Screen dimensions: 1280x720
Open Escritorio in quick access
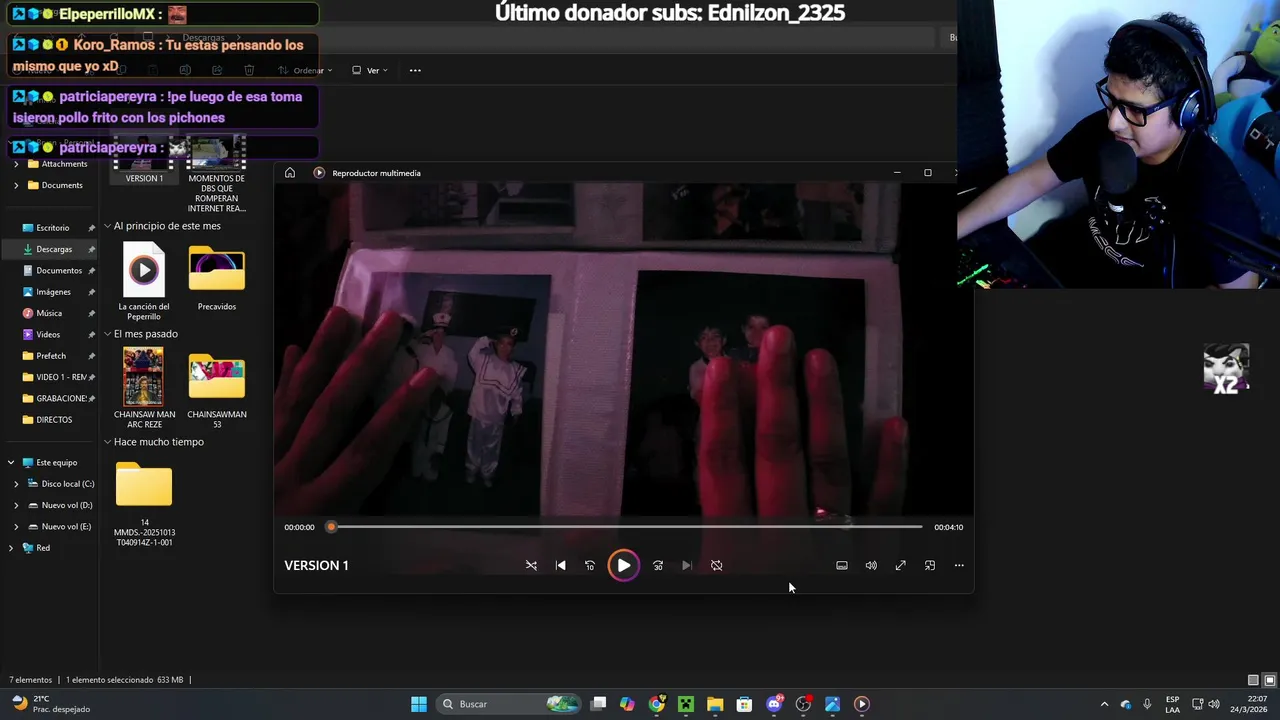click(52, 228)
